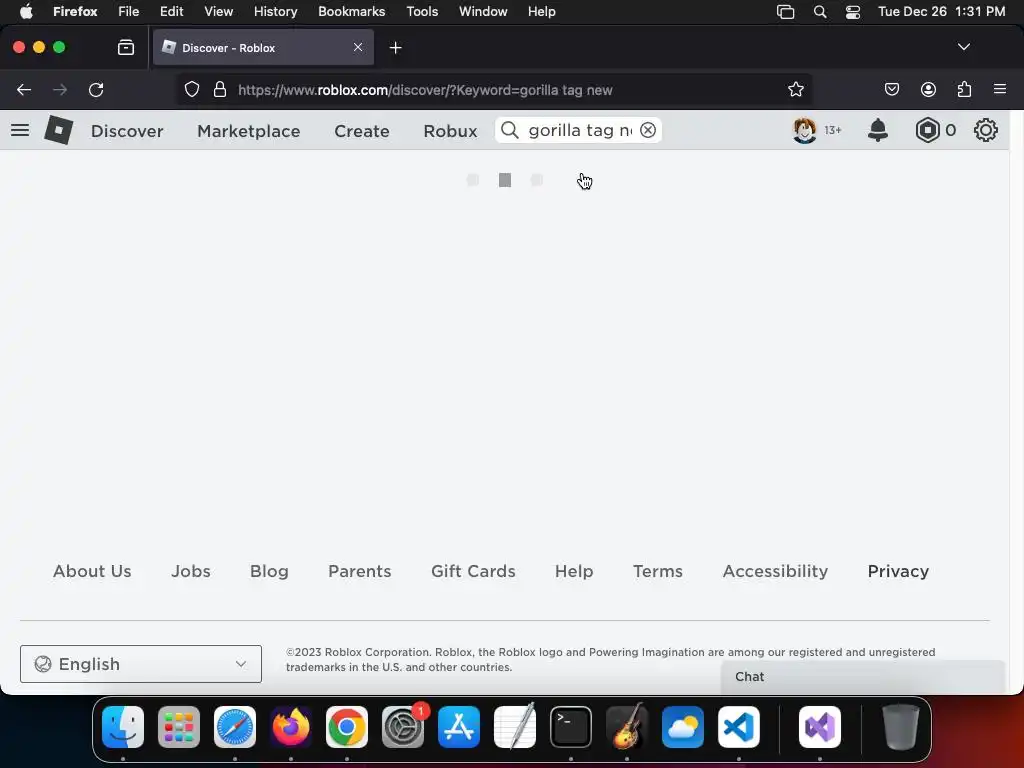Follow the About Us footer link
This screenshot has width=1024, height=768.
point(92,571)
